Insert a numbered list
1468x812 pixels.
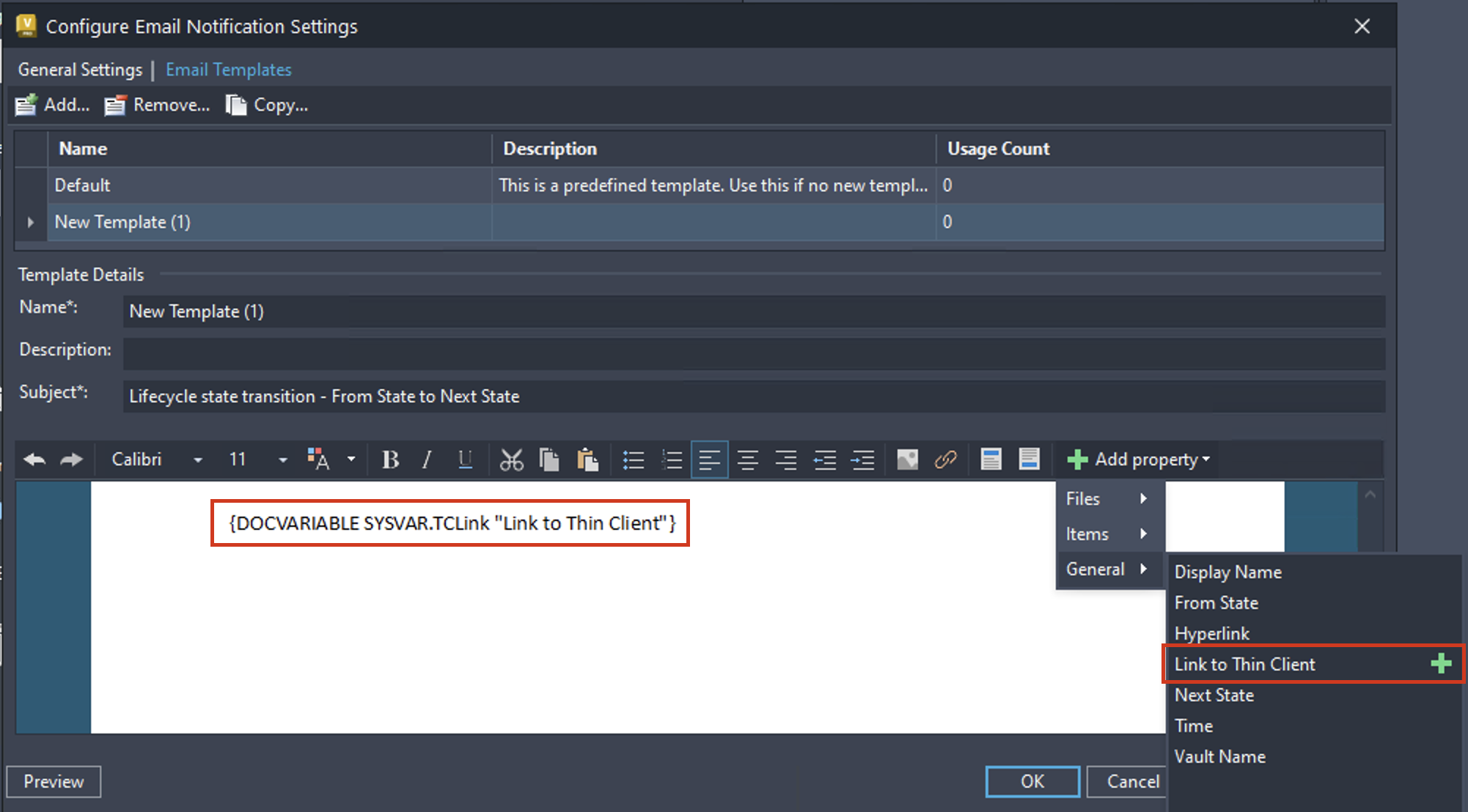[671, 459]
